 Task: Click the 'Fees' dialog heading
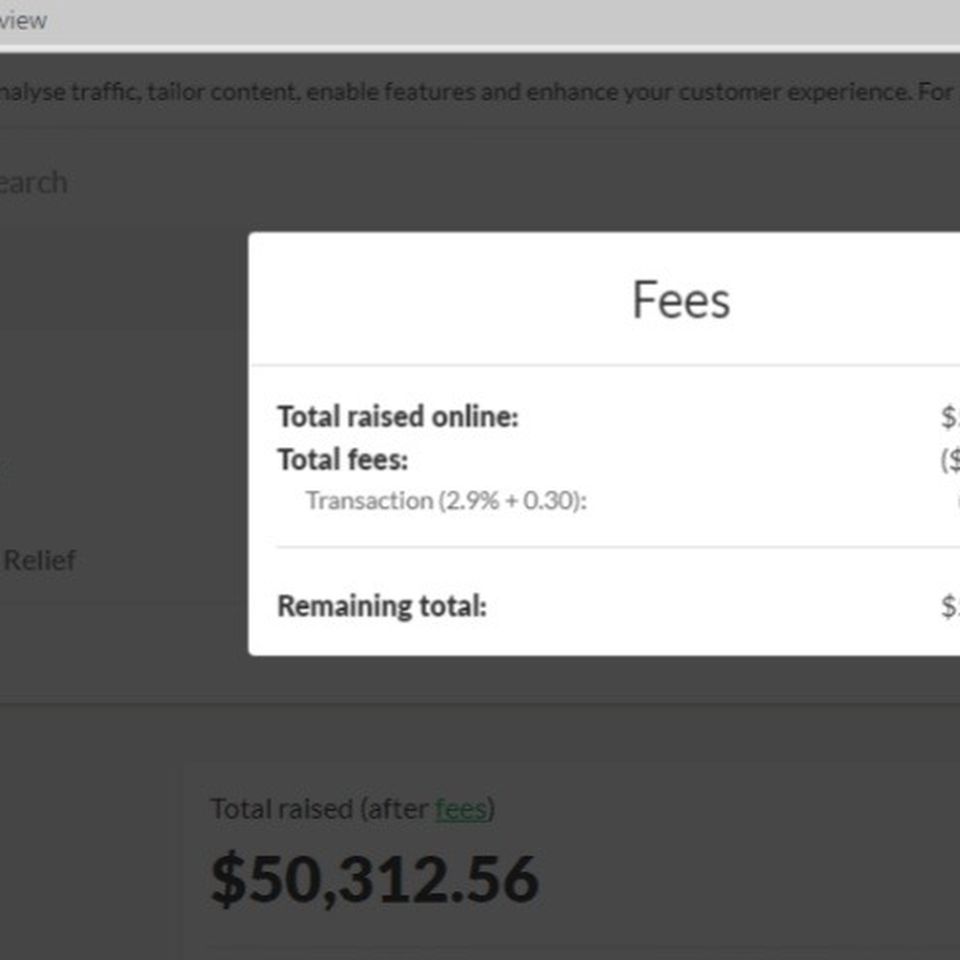pyautogui.click(x=681, y=300)
